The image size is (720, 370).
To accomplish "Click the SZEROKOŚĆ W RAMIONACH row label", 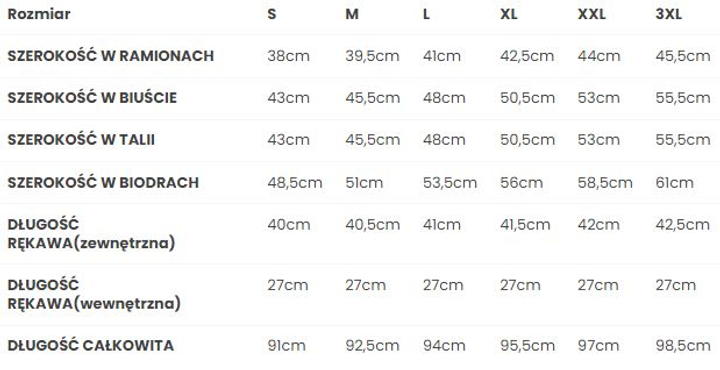I will (x=111, y=56).
